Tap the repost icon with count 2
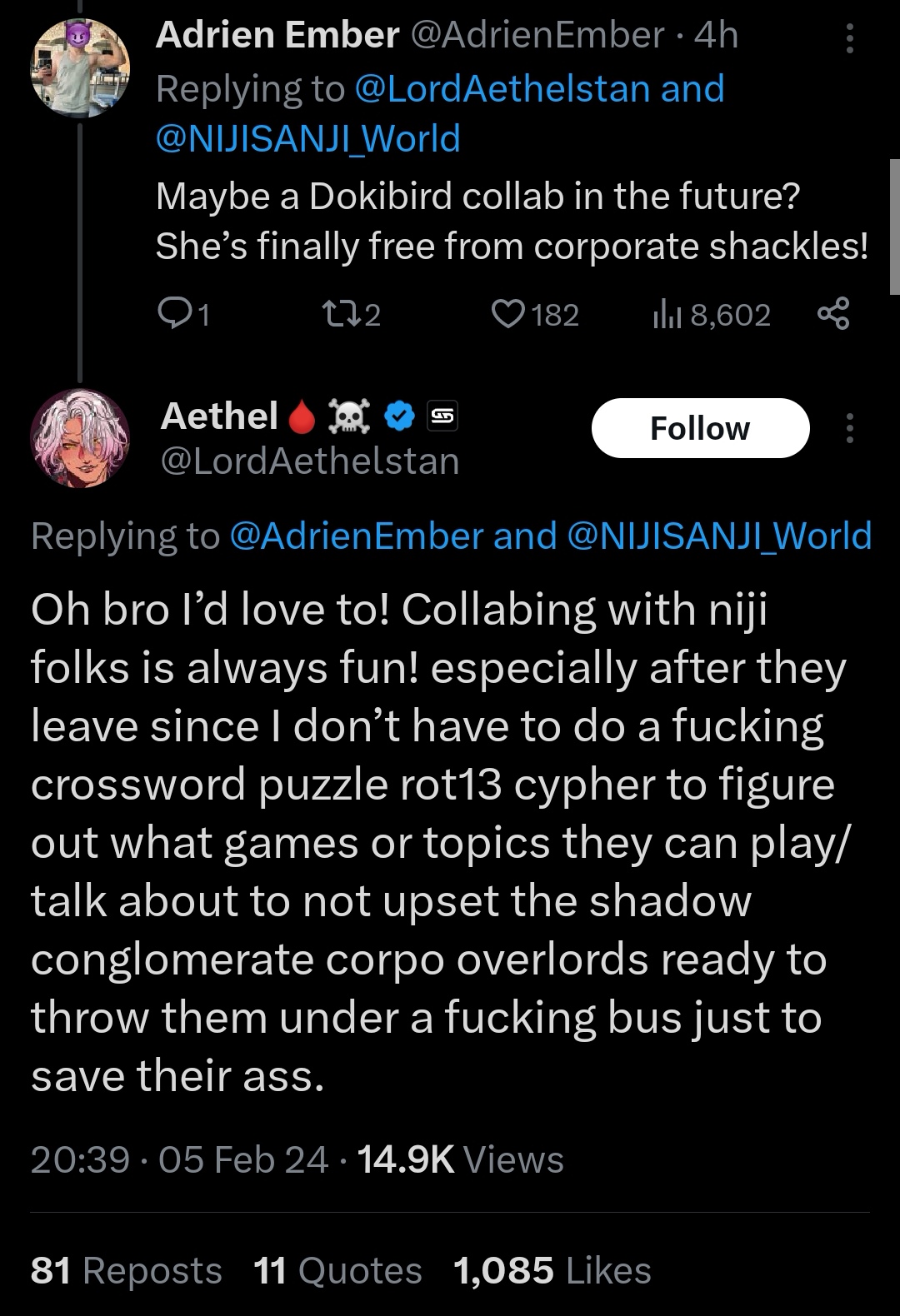 click(337, 314)
